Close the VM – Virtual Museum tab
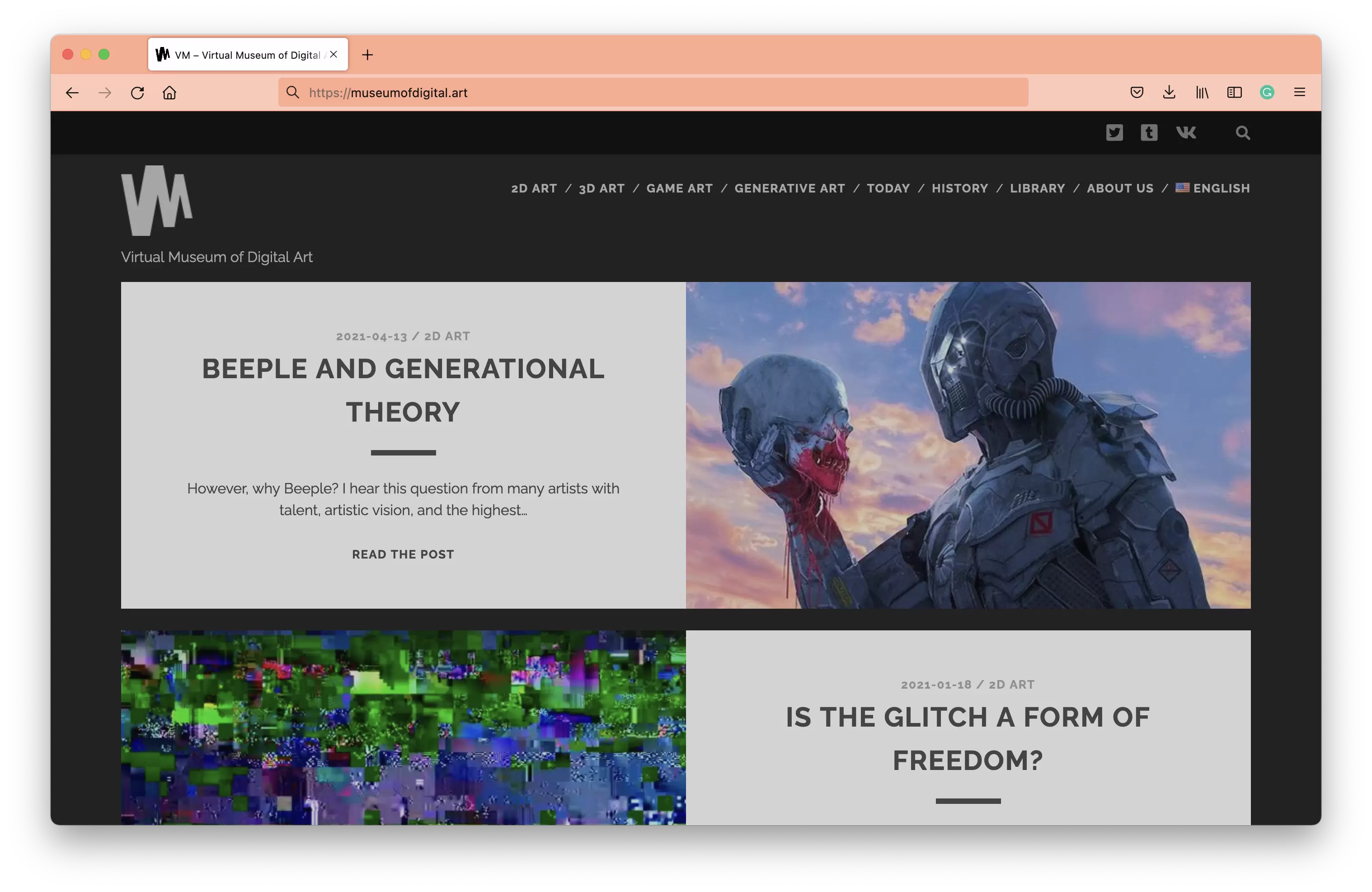Screen dimensions: 1372x892 click(333, 55)
